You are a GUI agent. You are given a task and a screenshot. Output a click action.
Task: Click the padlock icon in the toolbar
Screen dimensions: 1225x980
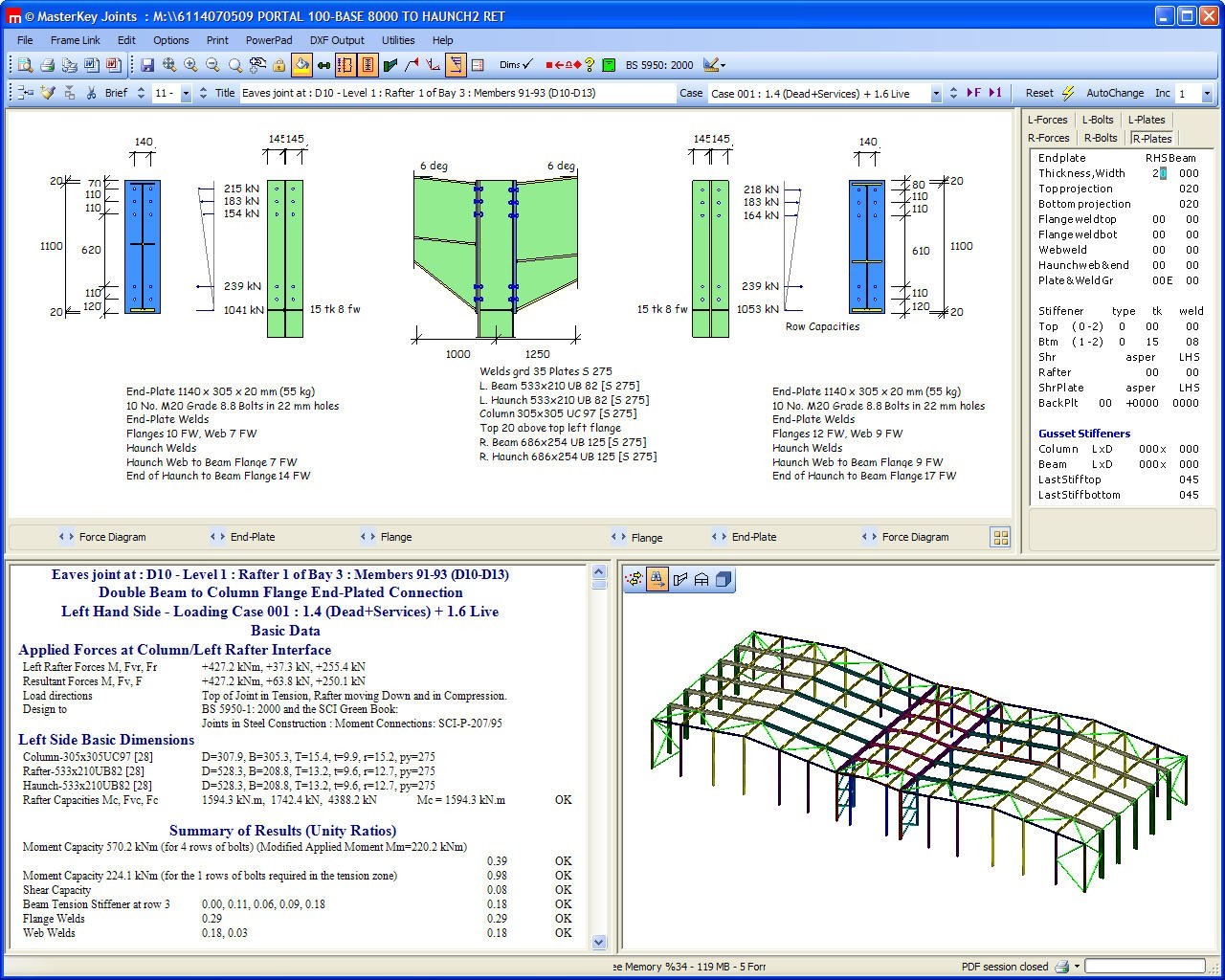point(278,65)
